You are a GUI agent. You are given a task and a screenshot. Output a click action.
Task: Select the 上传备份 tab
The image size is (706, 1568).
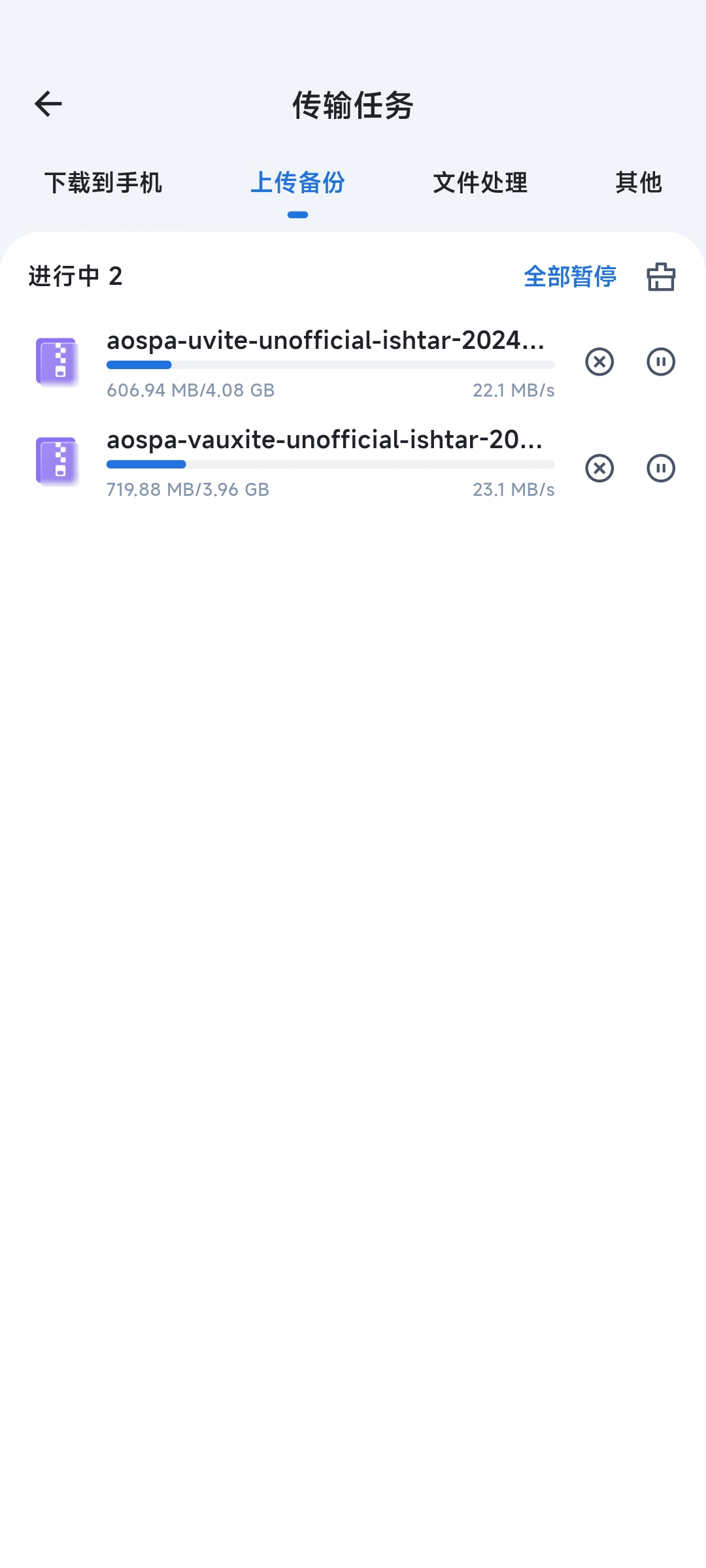coord(297,182)
